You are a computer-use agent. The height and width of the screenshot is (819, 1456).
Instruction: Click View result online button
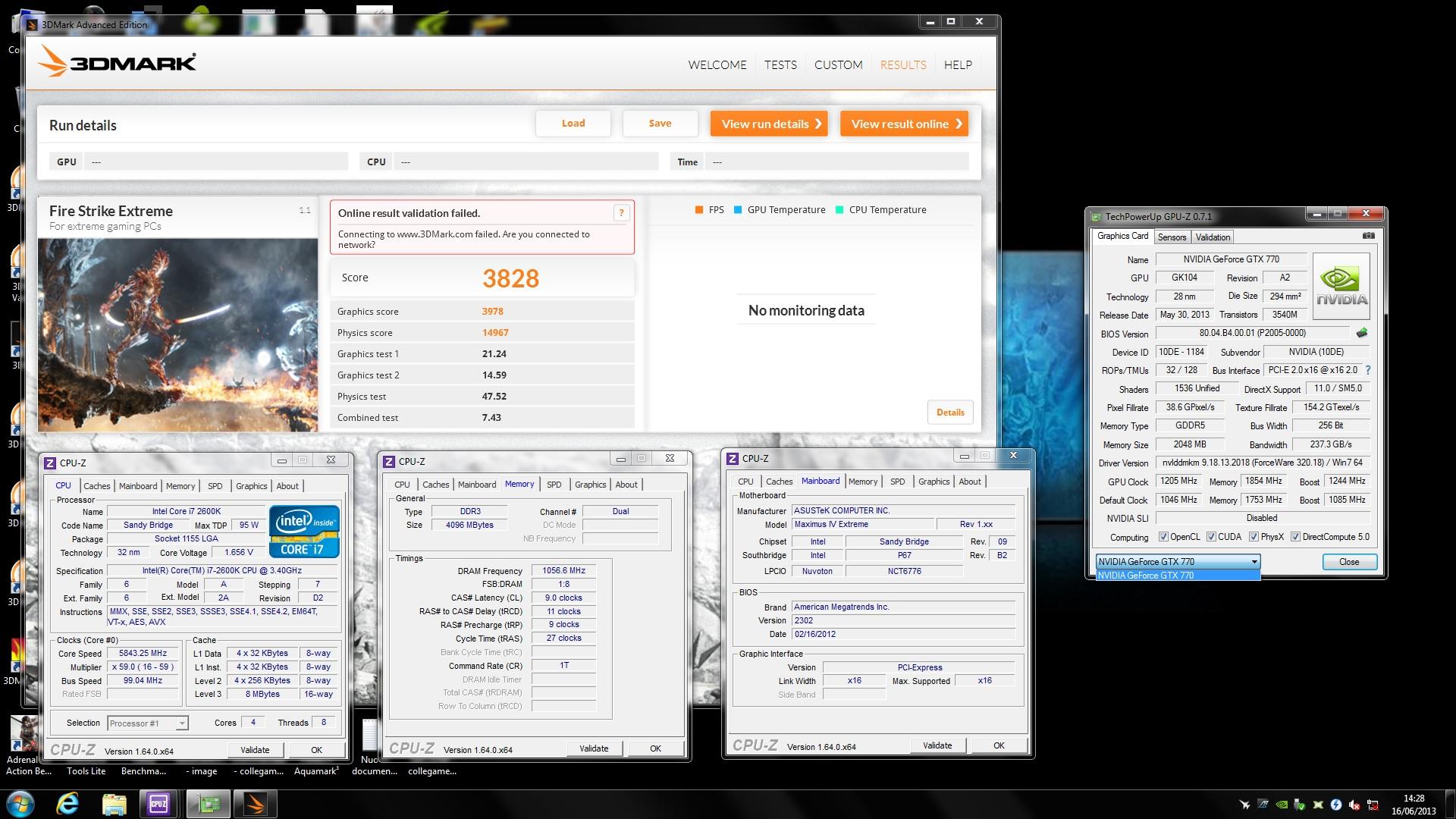[904, 124]
